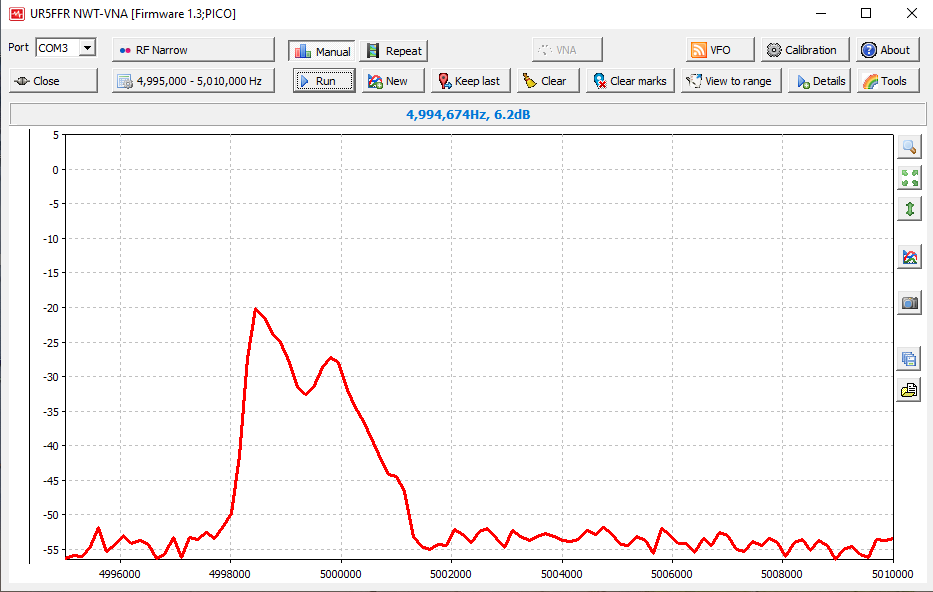Click the magnifier zoom icon beside the graph

coord(909,146)
